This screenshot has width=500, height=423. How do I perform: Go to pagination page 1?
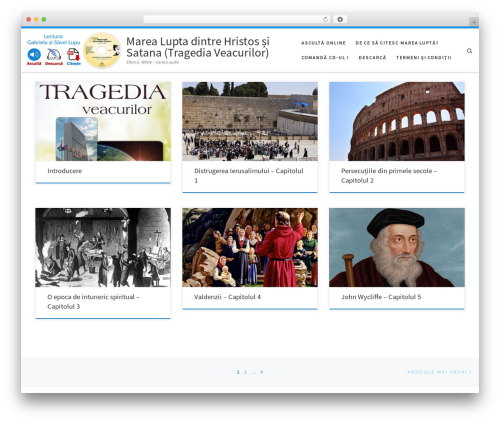[x=238, y=372]
